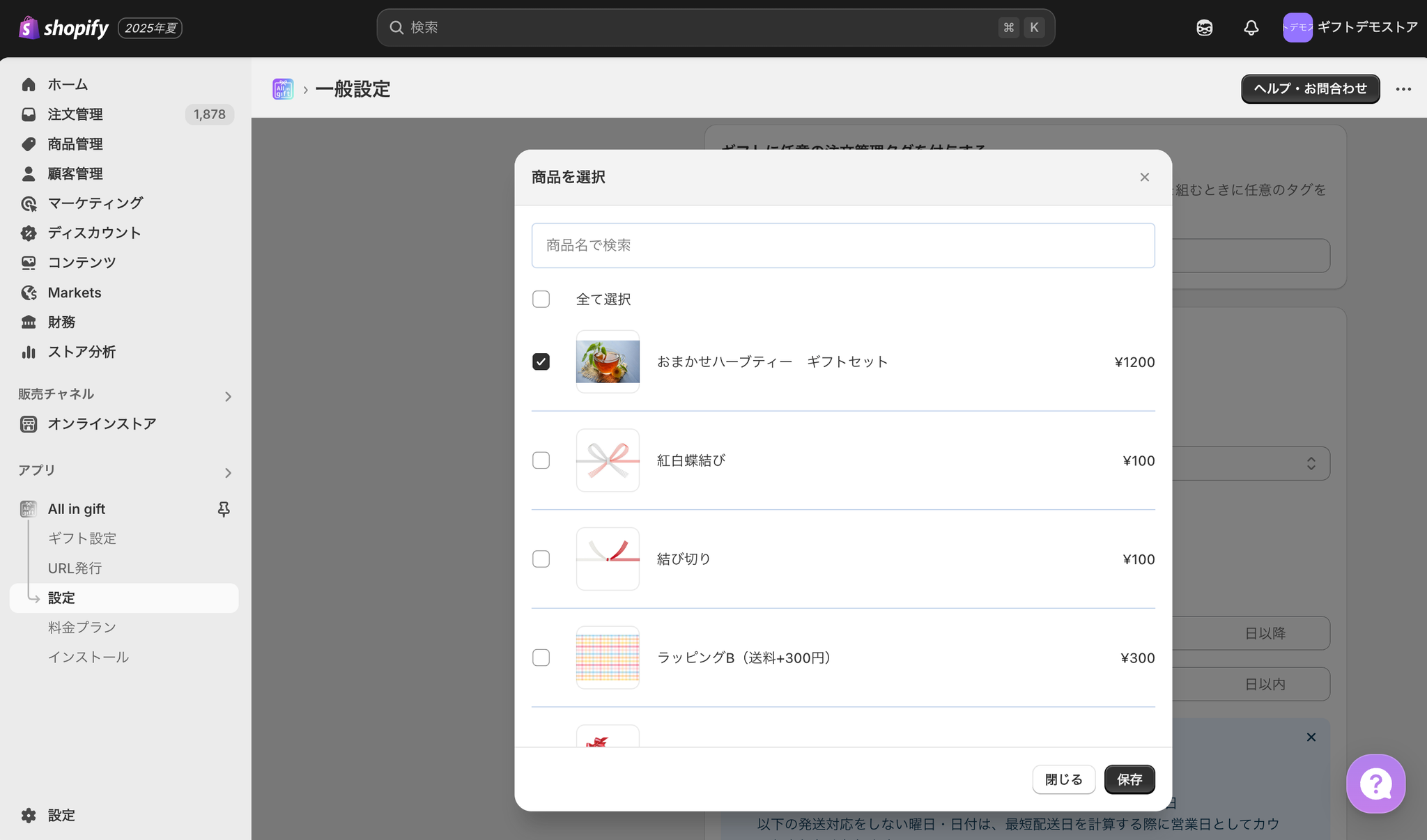
Task: Click the All in gift breadcrumb icon
Action: point(283,89)
